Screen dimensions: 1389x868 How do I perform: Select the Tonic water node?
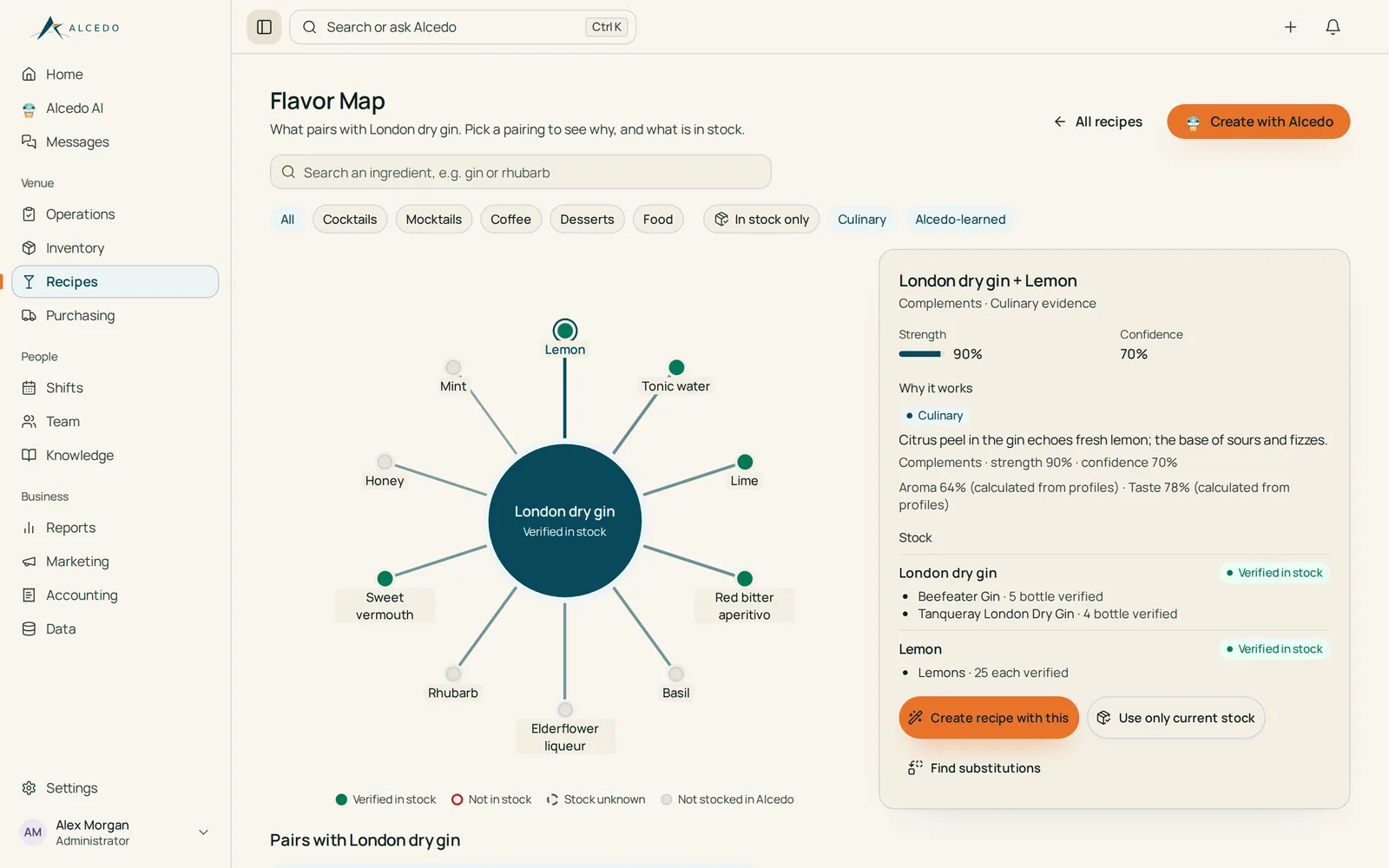[676, 368]
